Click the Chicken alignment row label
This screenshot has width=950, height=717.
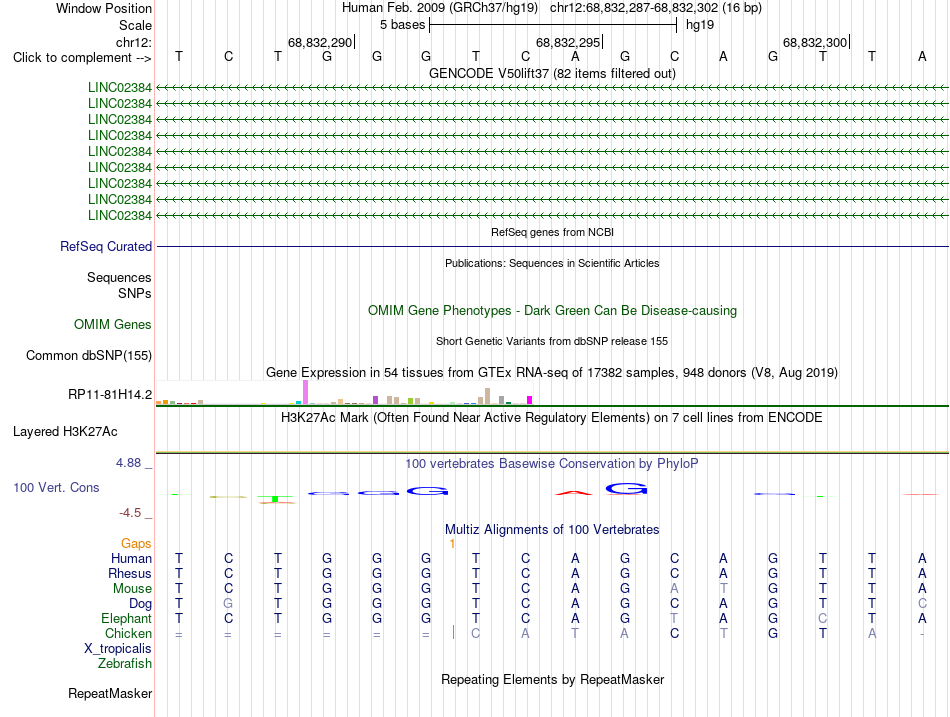(x=128, y=633)
